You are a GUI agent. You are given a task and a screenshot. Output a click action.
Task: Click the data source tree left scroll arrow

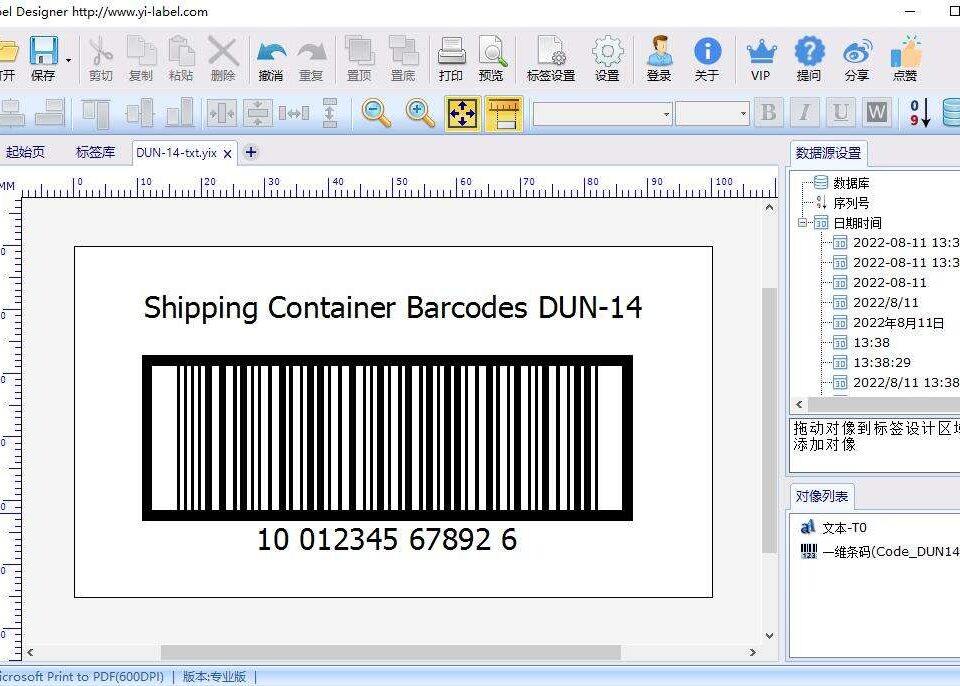point(799,404)
